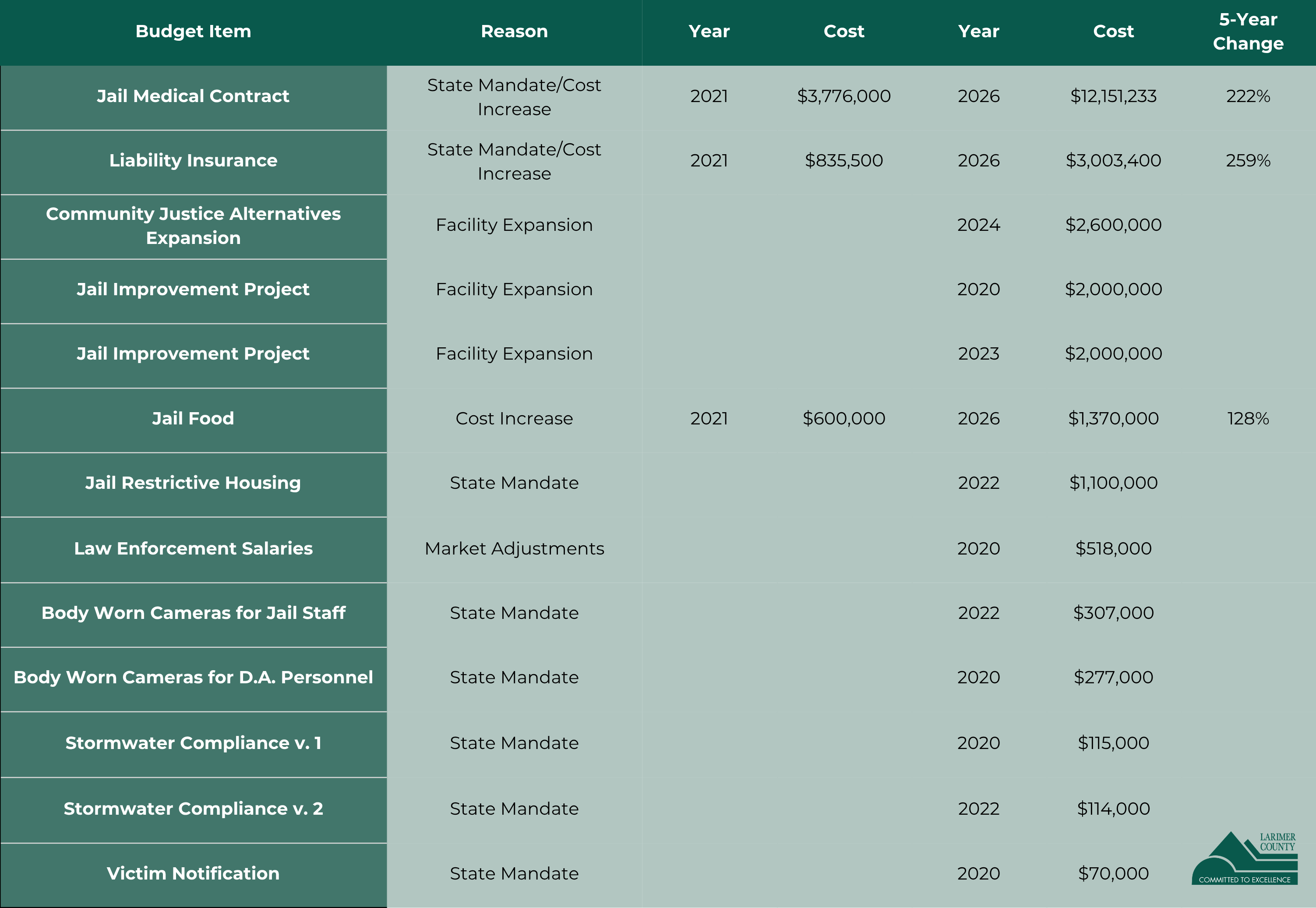This screenshot has width=1316, height=908.
Task: Select the $307,000 cost cell
Action: click(x=1114, y=613)
